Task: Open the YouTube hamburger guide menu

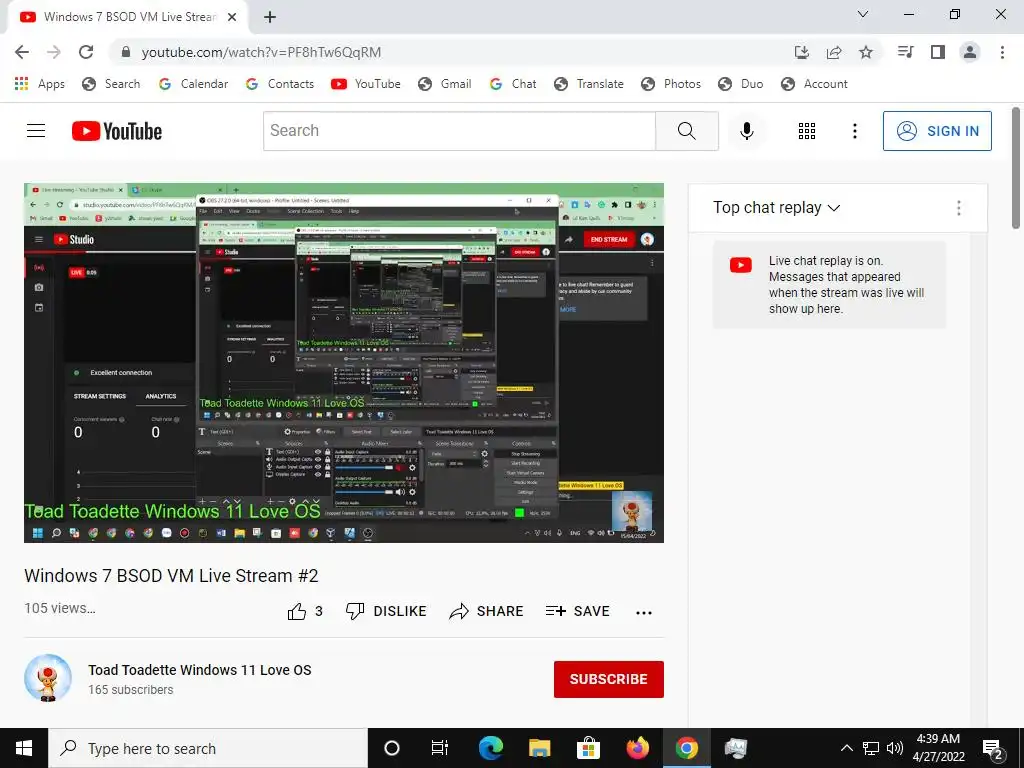Action: click(36, 131)
